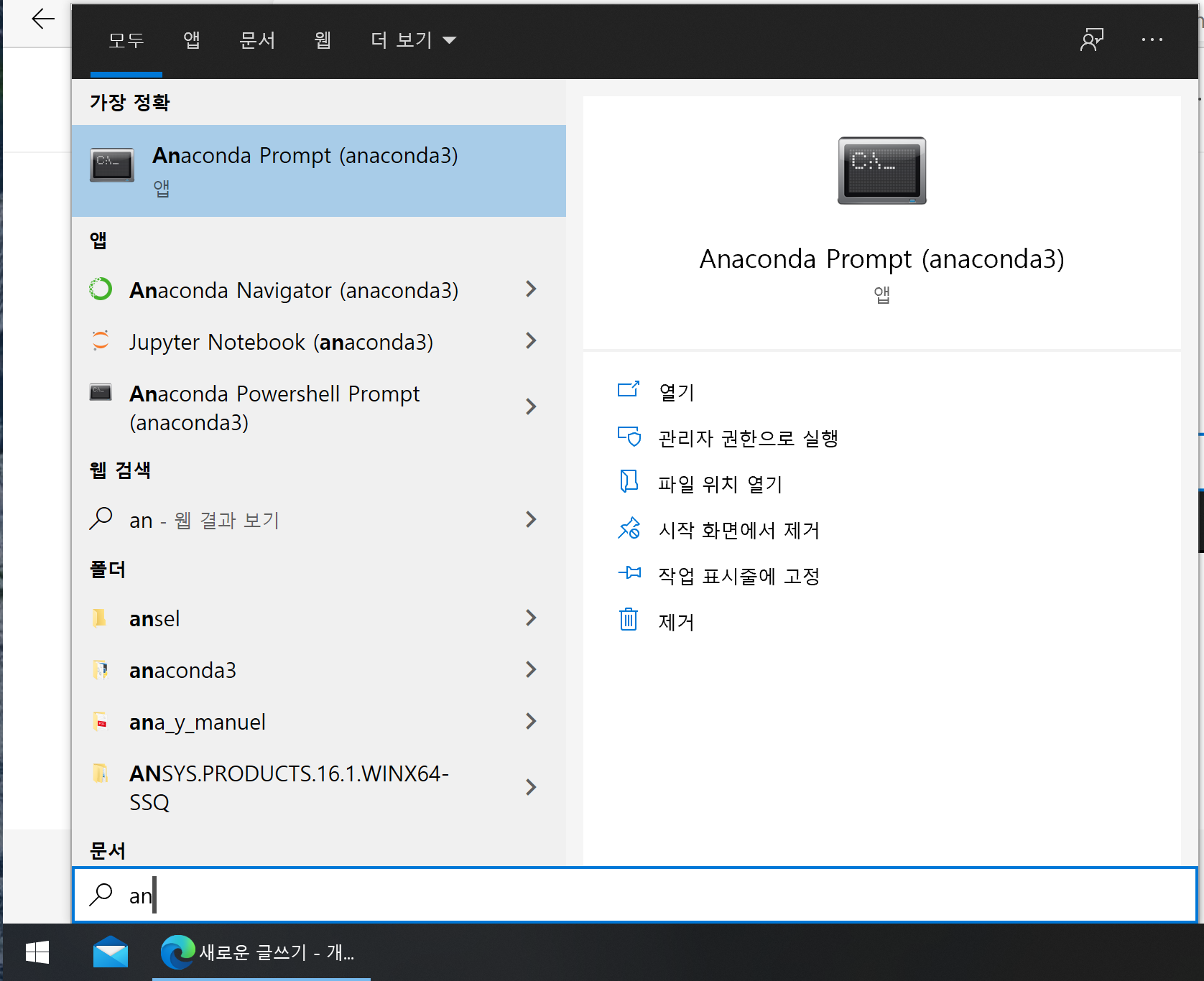Expand the web results chevron for 'an'

(x=531, y=519)
